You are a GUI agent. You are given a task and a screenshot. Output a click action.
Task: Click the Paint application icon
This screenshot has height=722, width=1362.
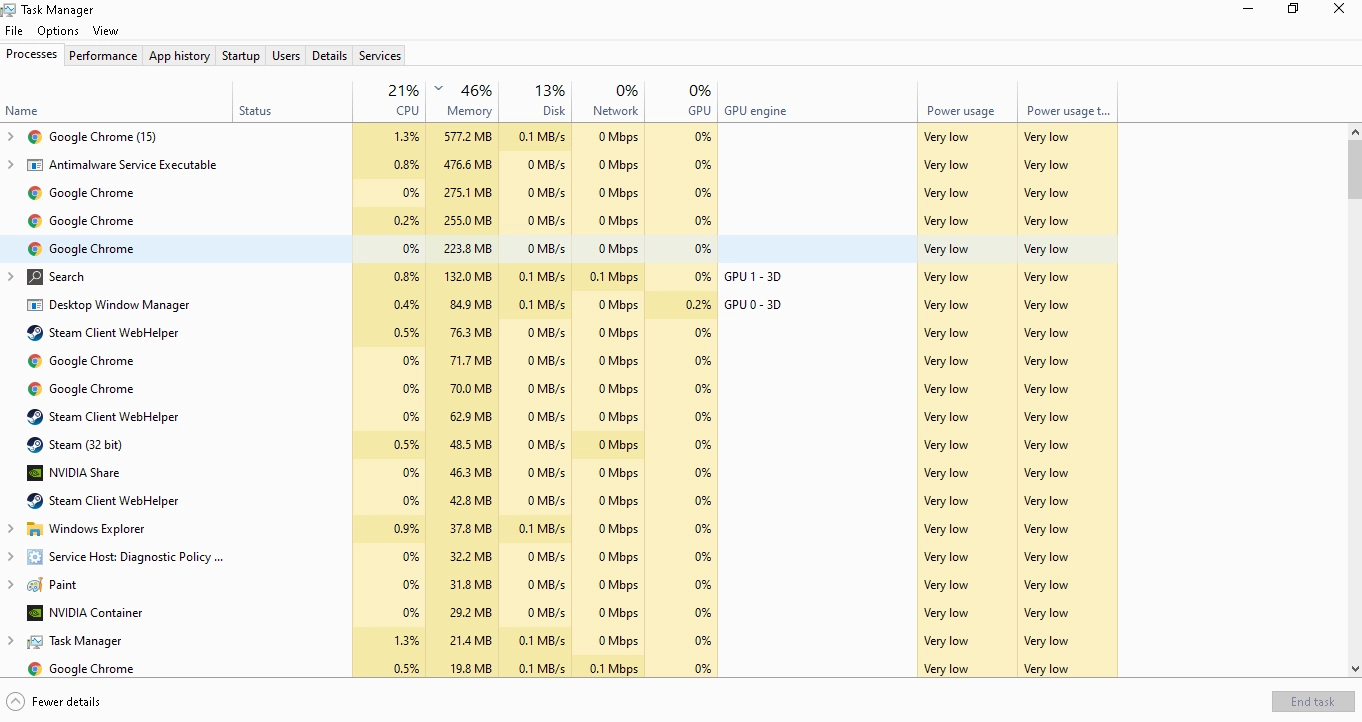point(35,585)
